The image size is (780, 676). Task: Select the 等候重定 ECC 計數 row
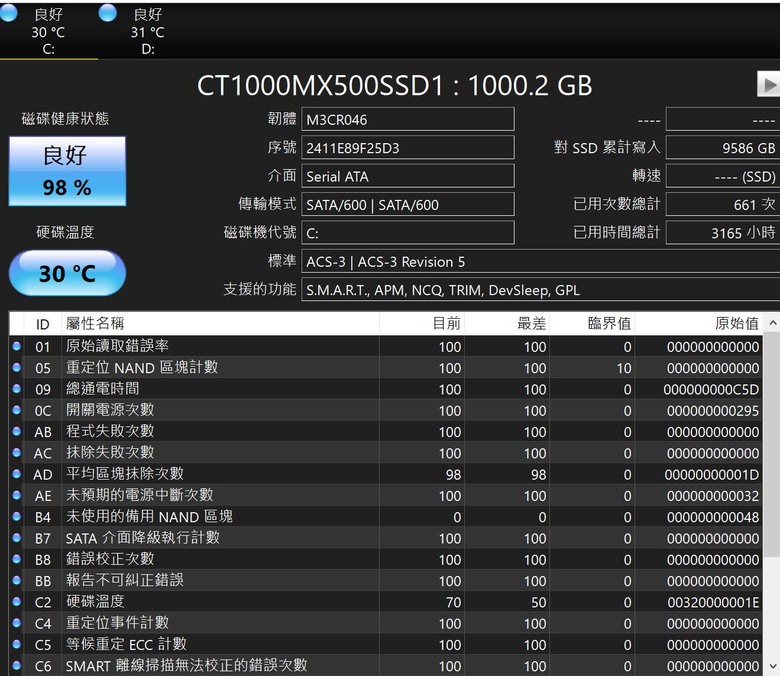386,644
